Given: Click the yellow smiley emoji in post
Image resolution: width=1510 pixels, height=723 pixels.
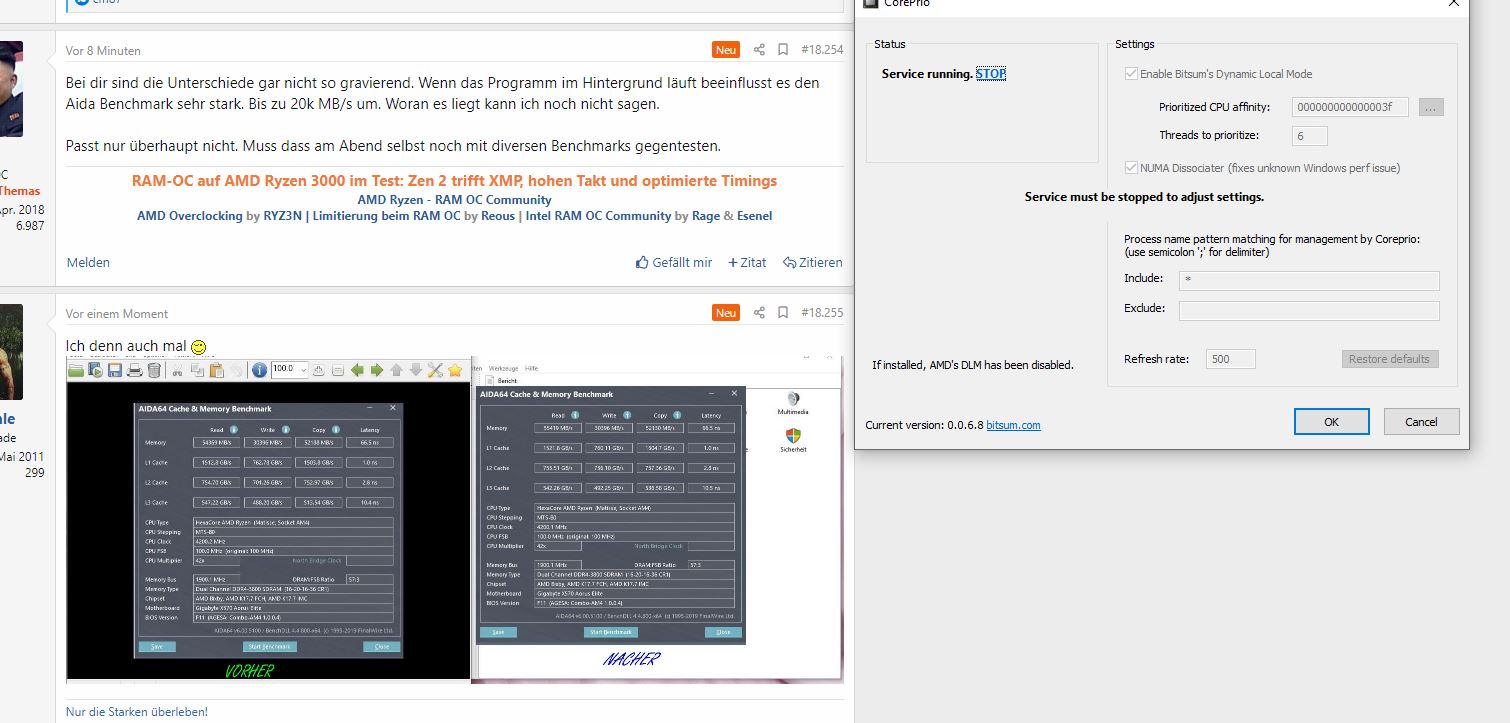Looking at the screenshot, I should tap(198, 347).
